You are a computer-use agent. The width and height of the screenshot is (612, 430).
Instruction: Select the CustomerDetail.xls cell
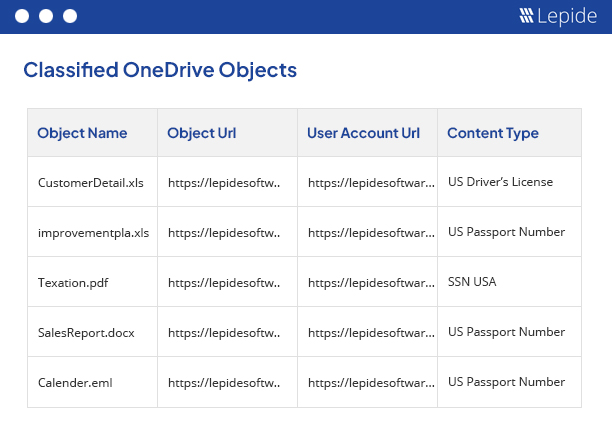91,183
